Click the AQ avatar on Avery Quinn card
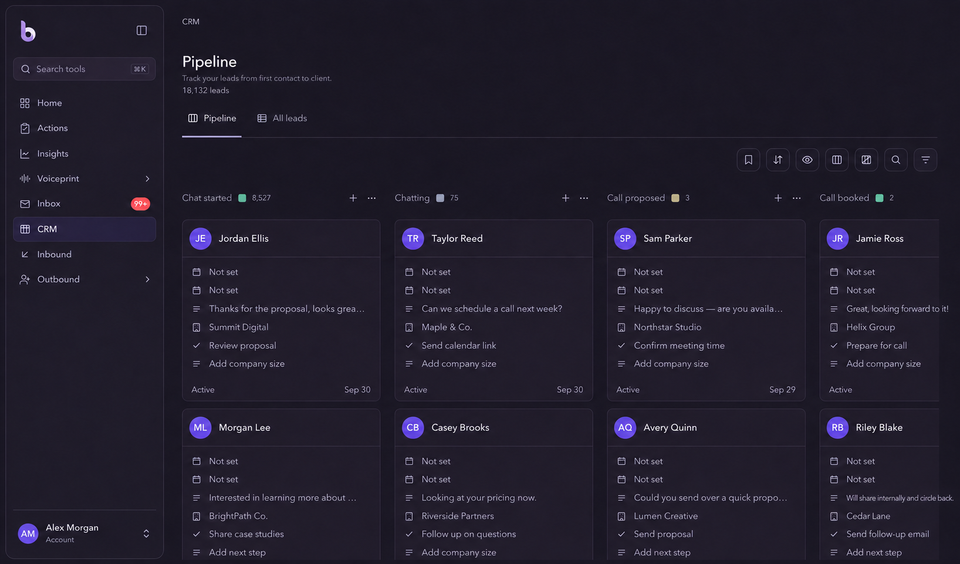The image size is (960, 564). click(x=625, y=427)
